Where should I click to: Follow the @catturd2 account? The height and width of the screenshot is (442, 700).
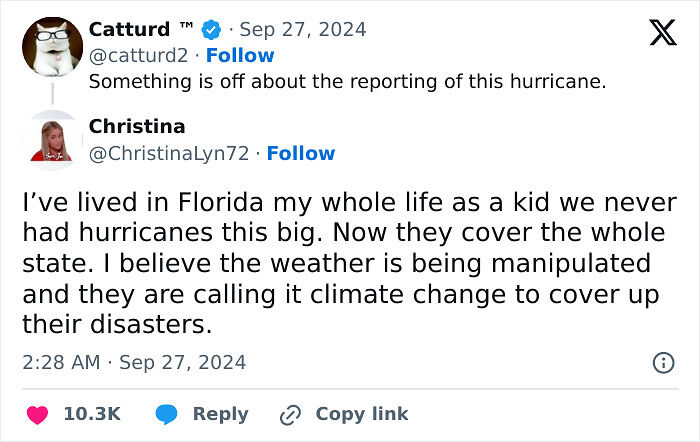(x=240, y=55)
